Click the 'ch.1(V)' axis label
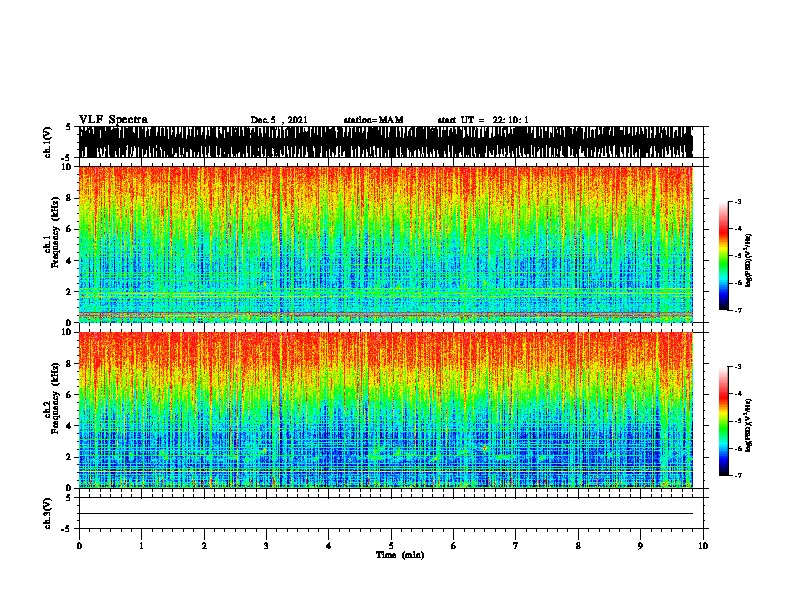The width and height of the screenshot is (792, 612). pos(47,142)
